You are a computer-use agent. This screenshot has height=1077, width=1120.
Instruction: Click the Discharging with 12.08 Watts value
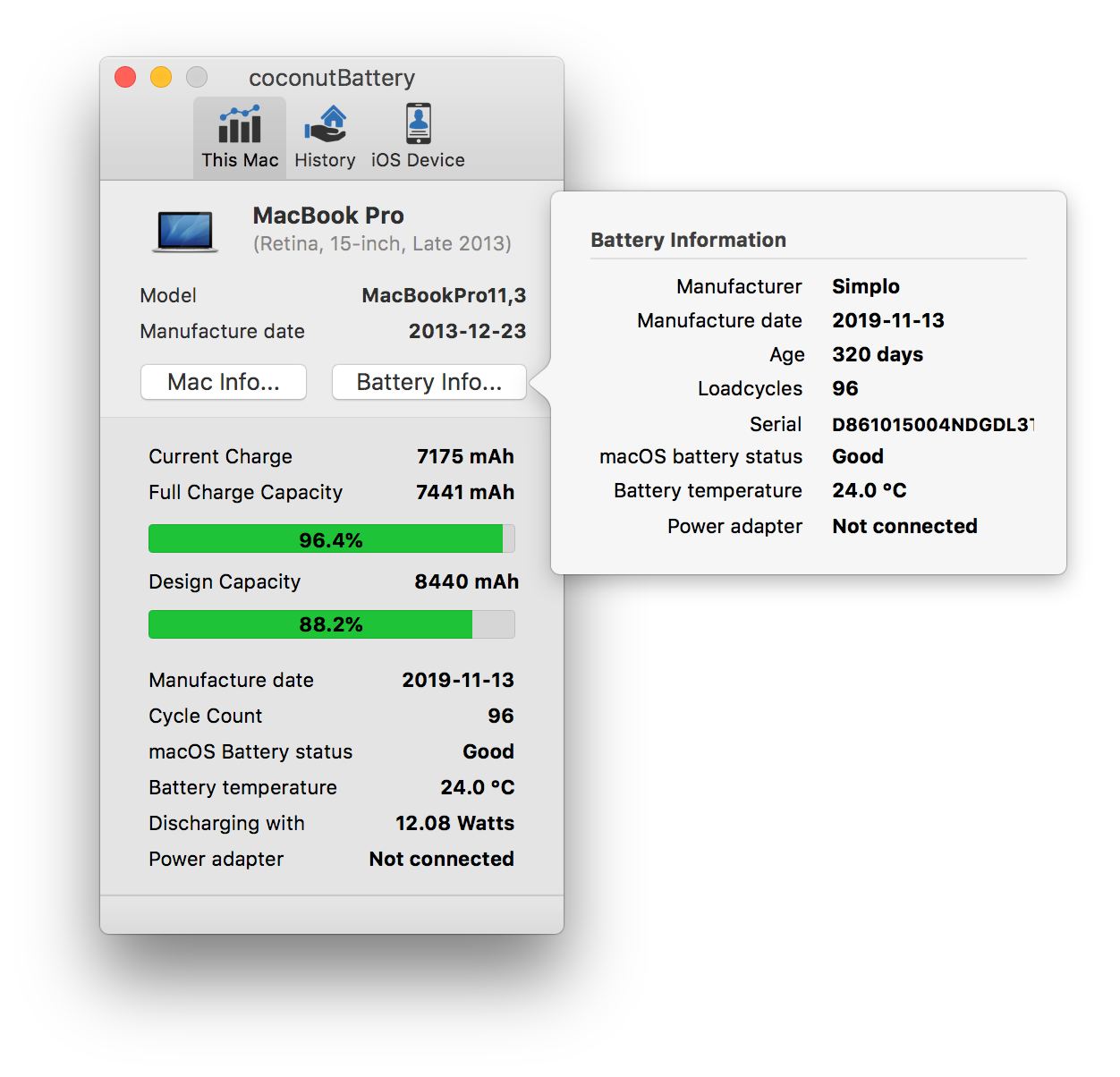click(454, 823)
